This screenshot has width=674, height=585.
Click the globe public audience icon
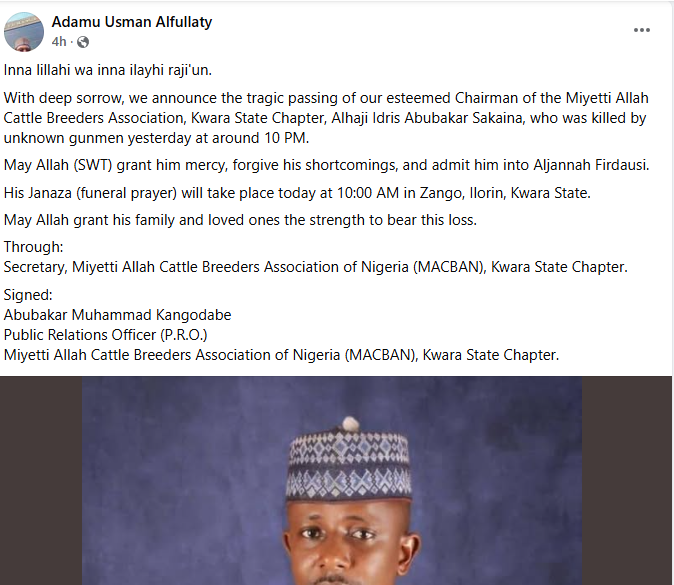83,42
